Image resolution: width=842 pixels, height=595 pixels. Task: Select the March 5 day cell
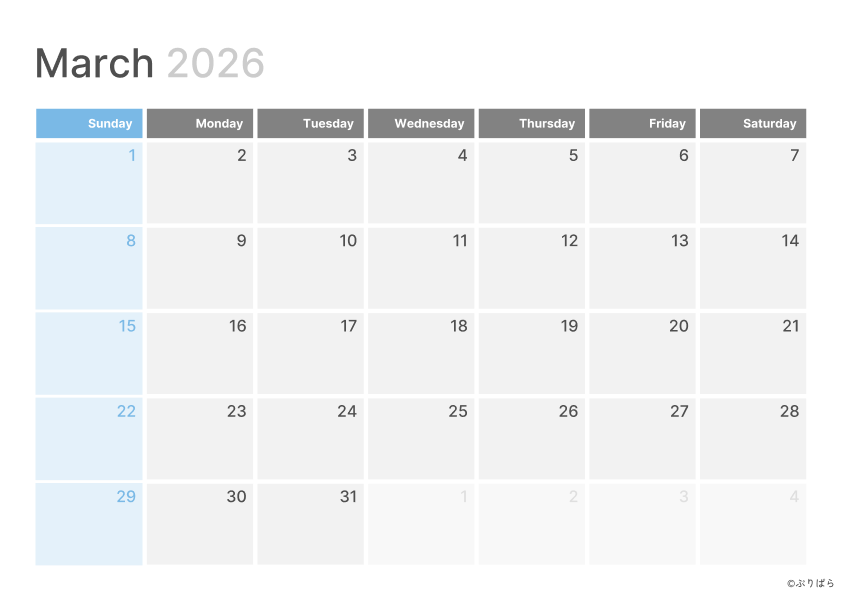[531, 183]
